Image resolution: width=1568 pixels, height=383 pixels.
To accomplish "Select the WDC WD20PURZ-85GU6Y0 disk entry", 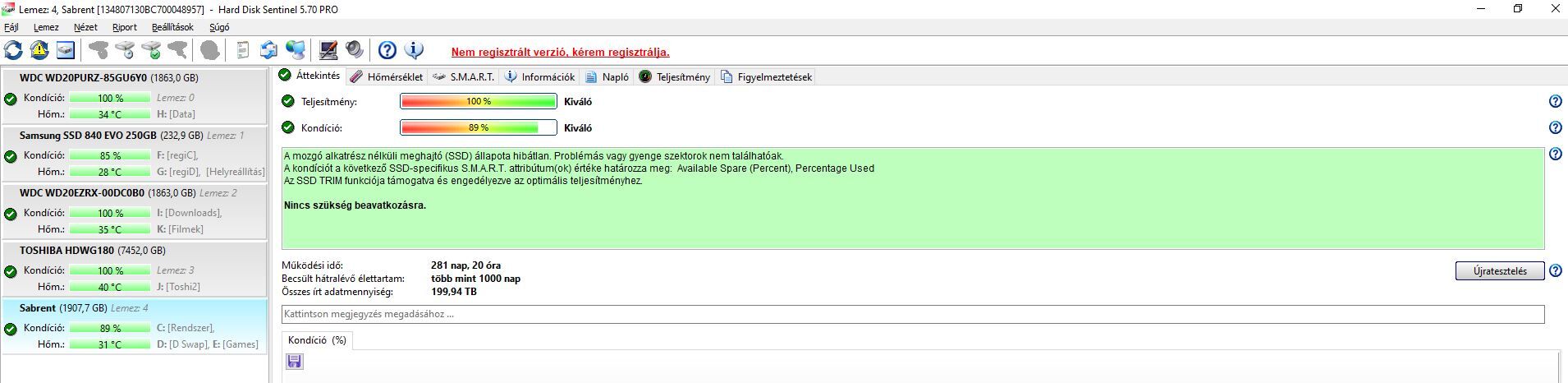I will (x=134, y=97).
